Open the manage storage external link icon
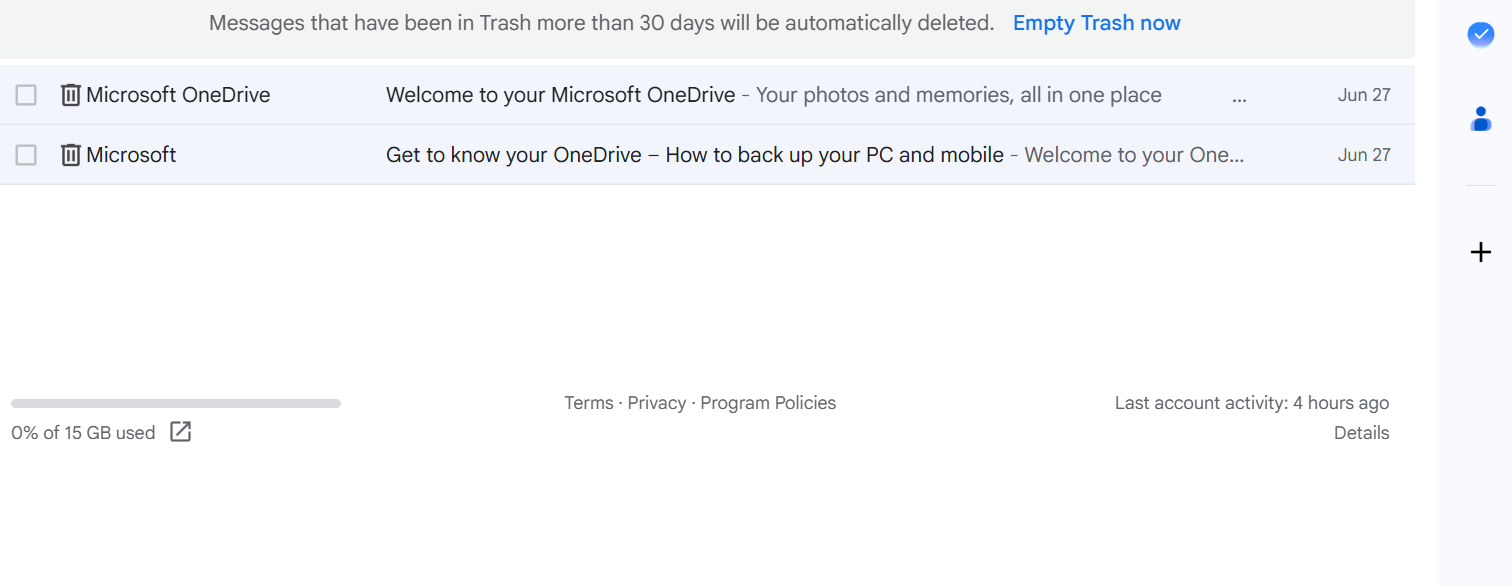Screen dimensions: 1512x586 (x=180, y=432)
